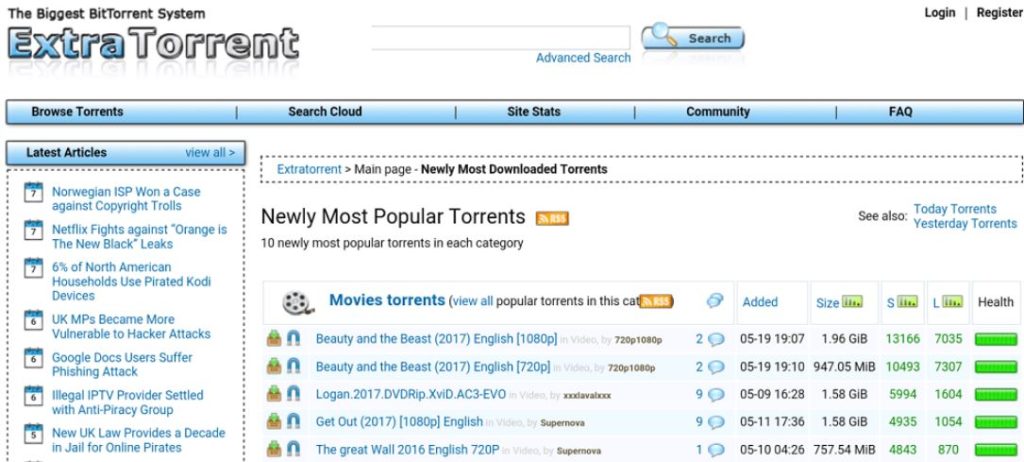Read Illegal IPTV Provider Settled article

pyautogui.click(x=127, y=403)
